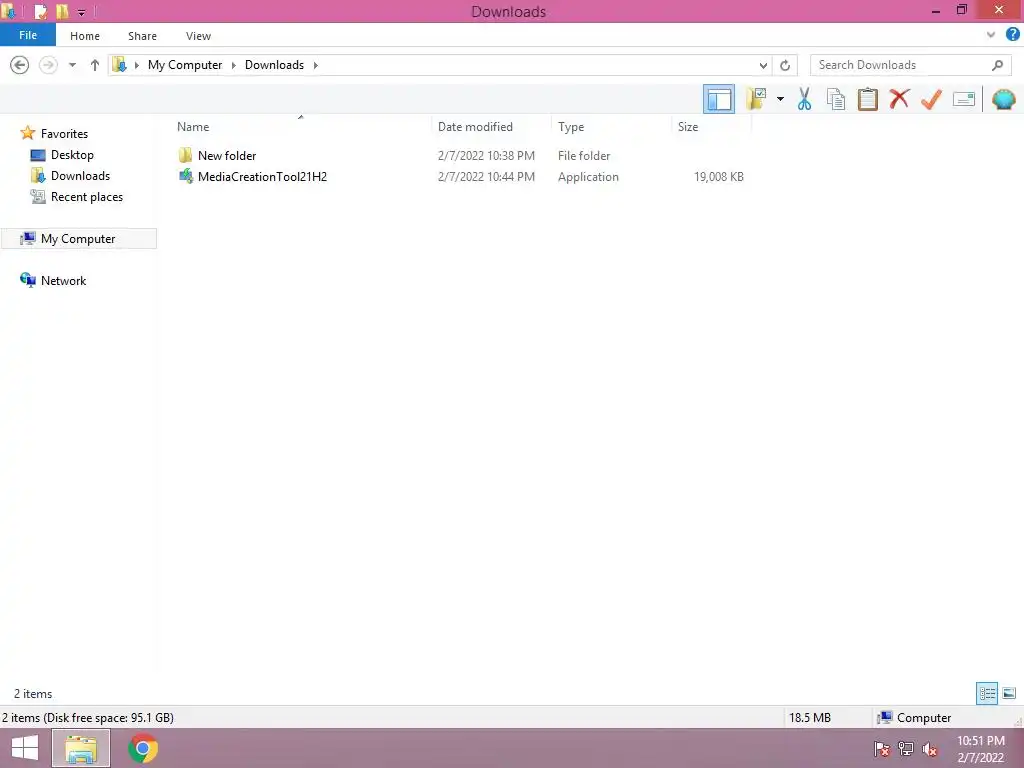Open the Customize Quick Access Toolbar dropdown
Screen dimensions: 1024x768
coord(81,12)
